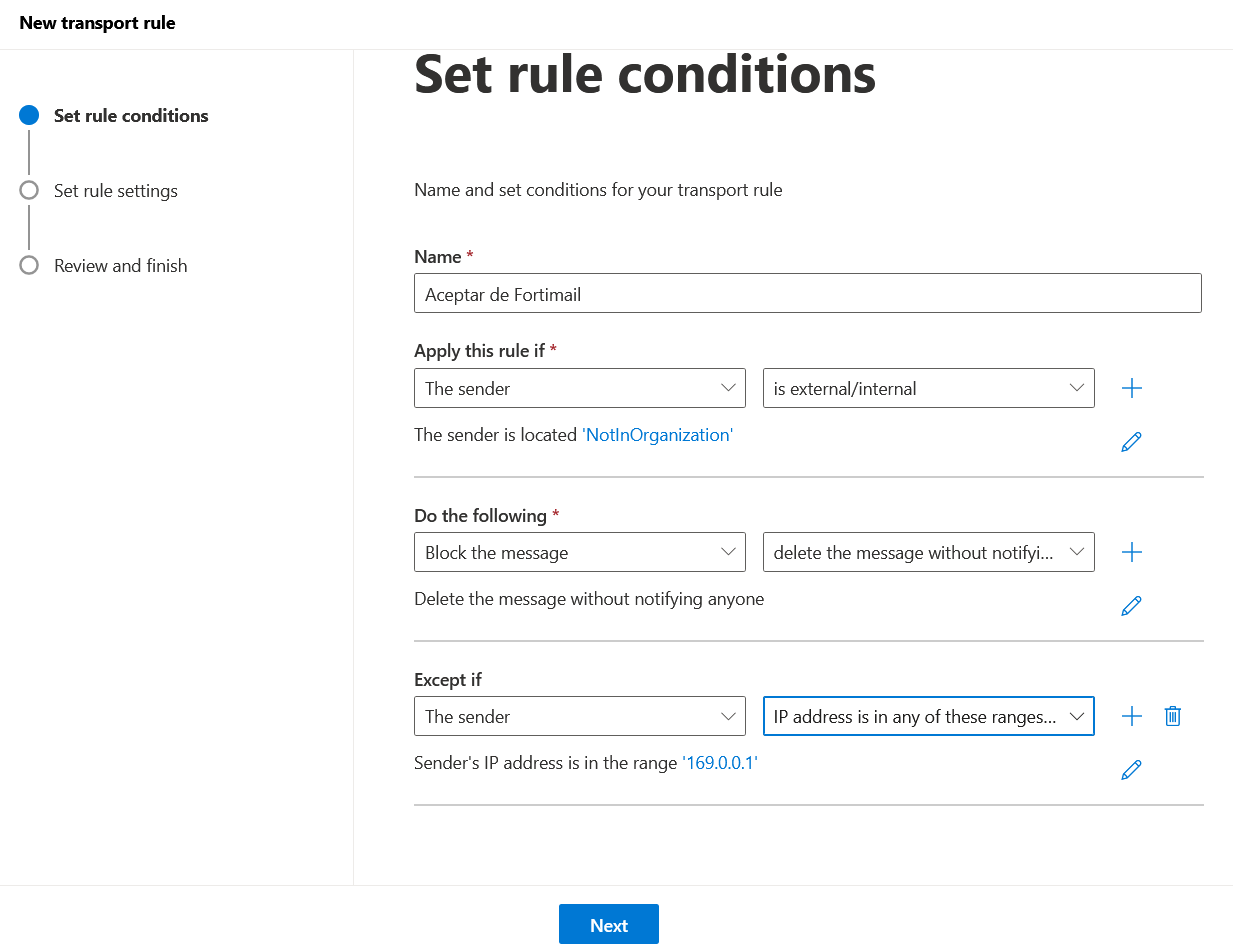1233x947 pixels.
Task: Open 'The sender' dropdown under Except if
Action: [x=579, y=716]
